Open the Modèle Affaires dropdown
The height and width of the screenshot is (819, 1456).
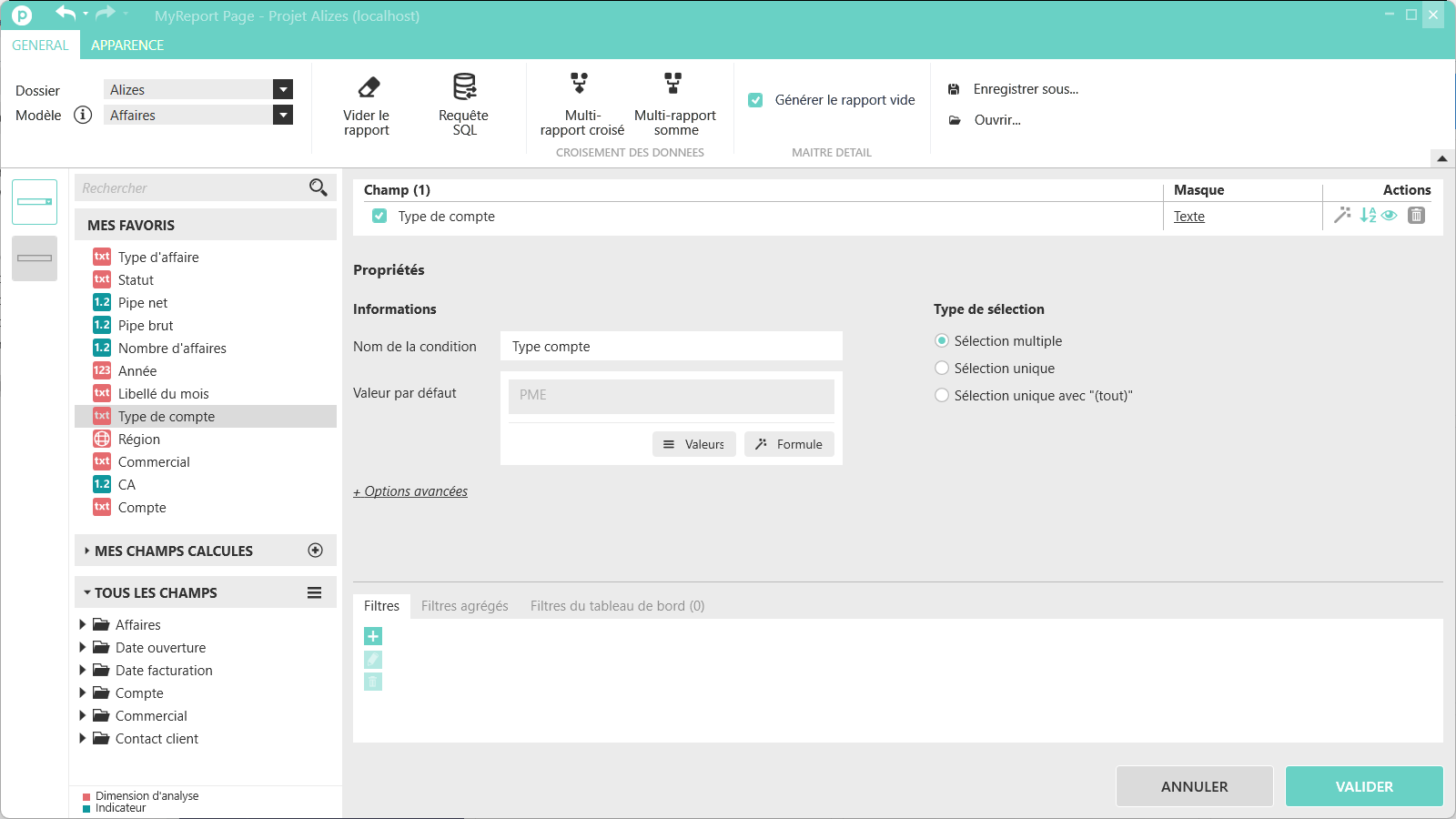tap(283, 115)
